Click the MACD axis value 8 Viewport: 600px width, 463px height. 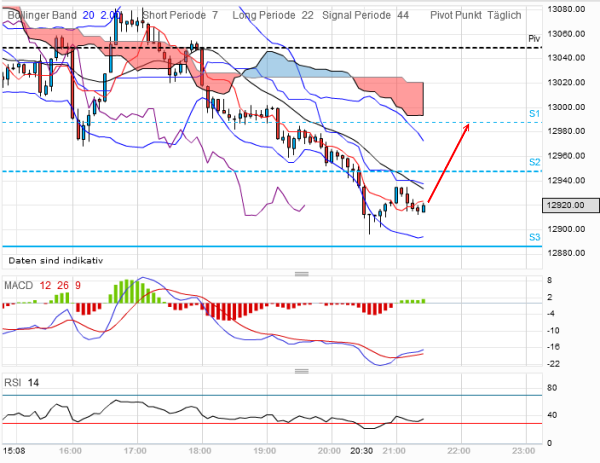click(549, 280)
